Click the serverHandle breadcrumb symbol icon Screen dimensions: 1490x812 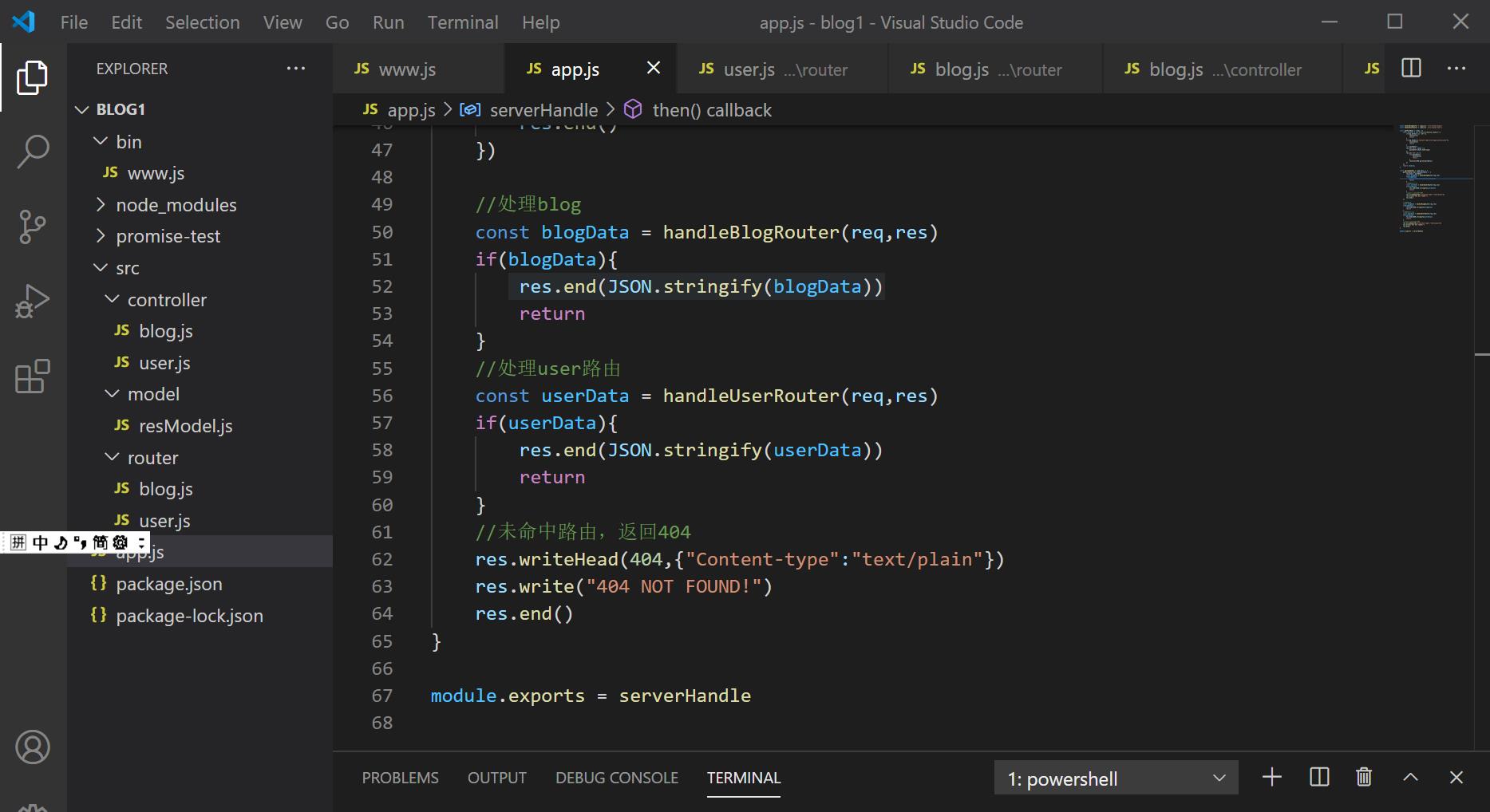470,109
